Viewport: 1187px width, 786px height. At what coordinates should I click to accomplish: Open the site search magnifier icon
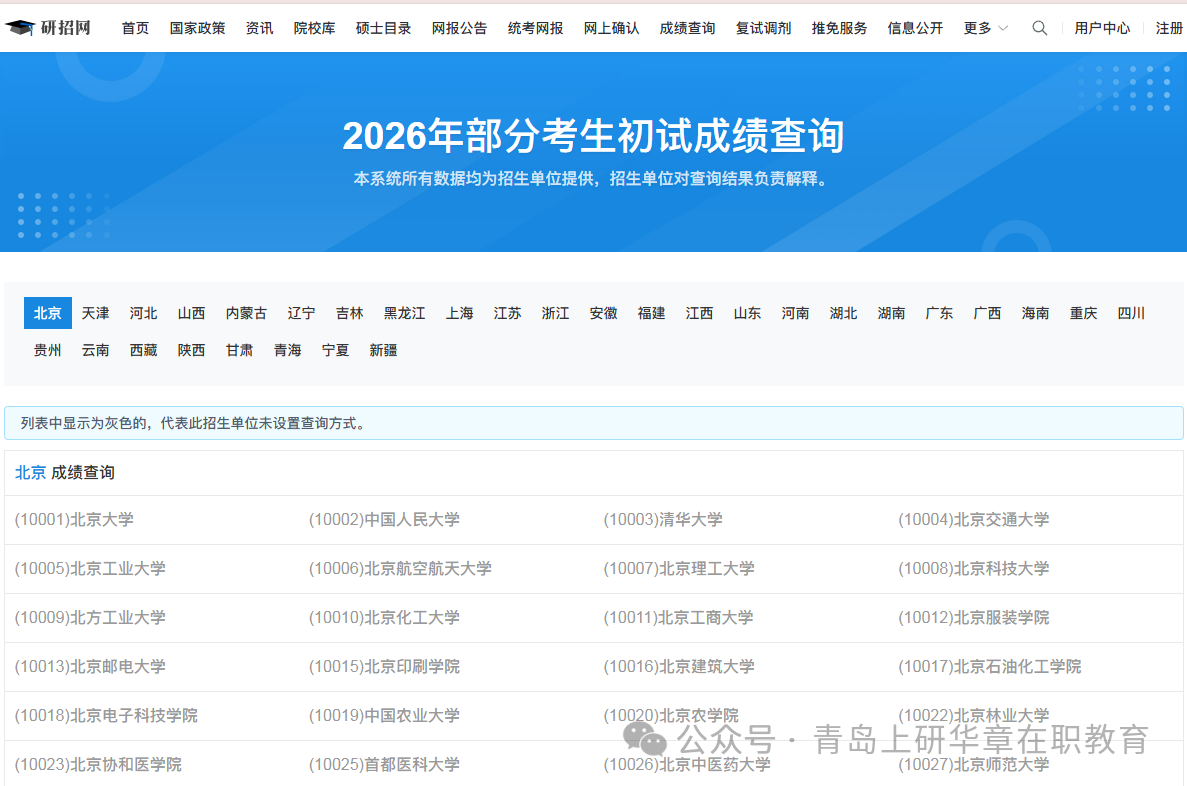click(x=1039, y=28)
